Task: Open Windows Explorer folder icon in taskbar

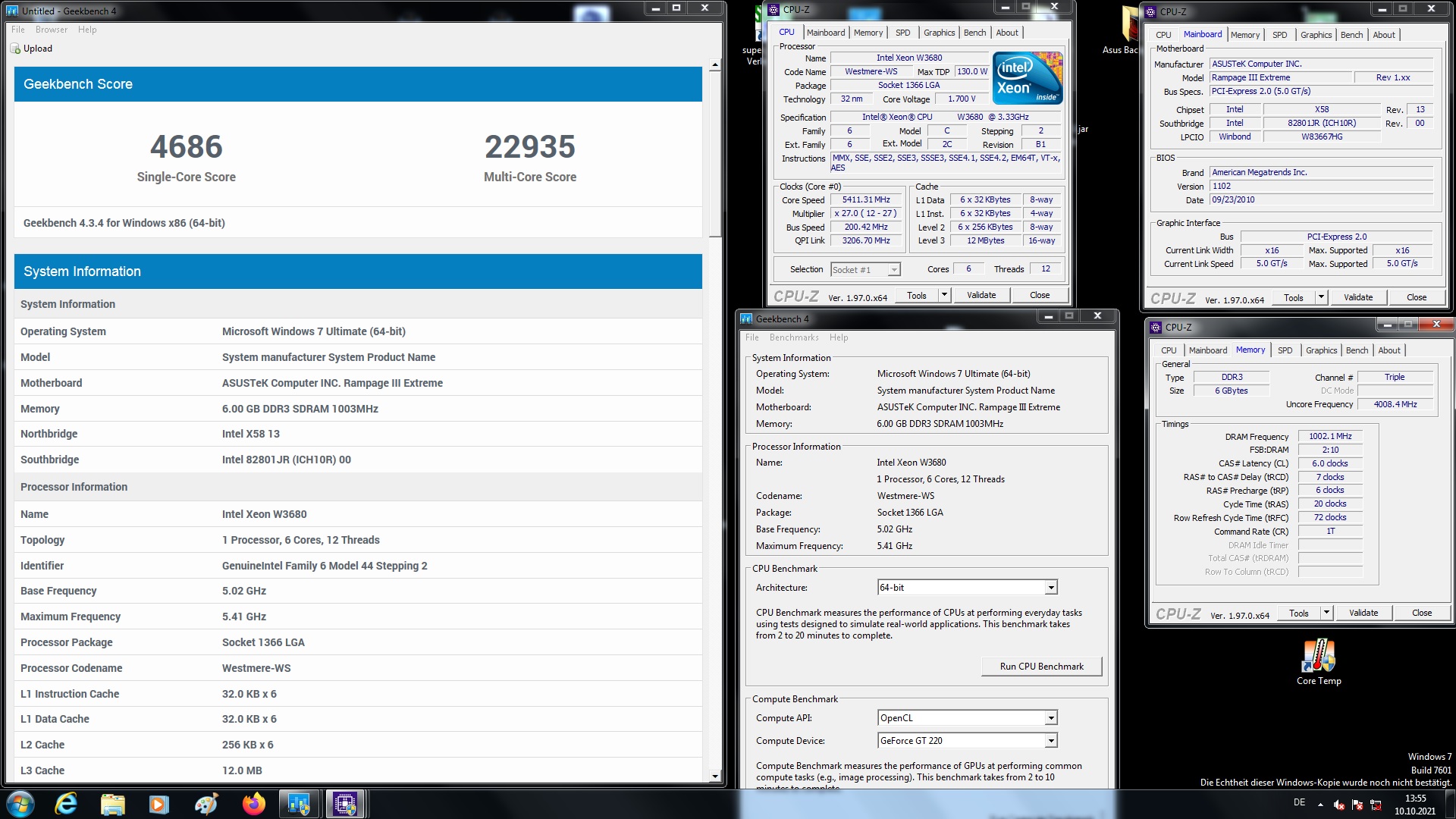Action: 113,804
